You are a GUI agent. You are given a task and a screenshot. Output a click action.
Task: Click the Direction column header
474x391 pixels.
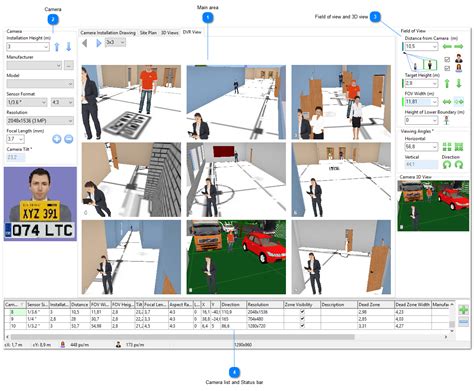(x=233, y=304)
